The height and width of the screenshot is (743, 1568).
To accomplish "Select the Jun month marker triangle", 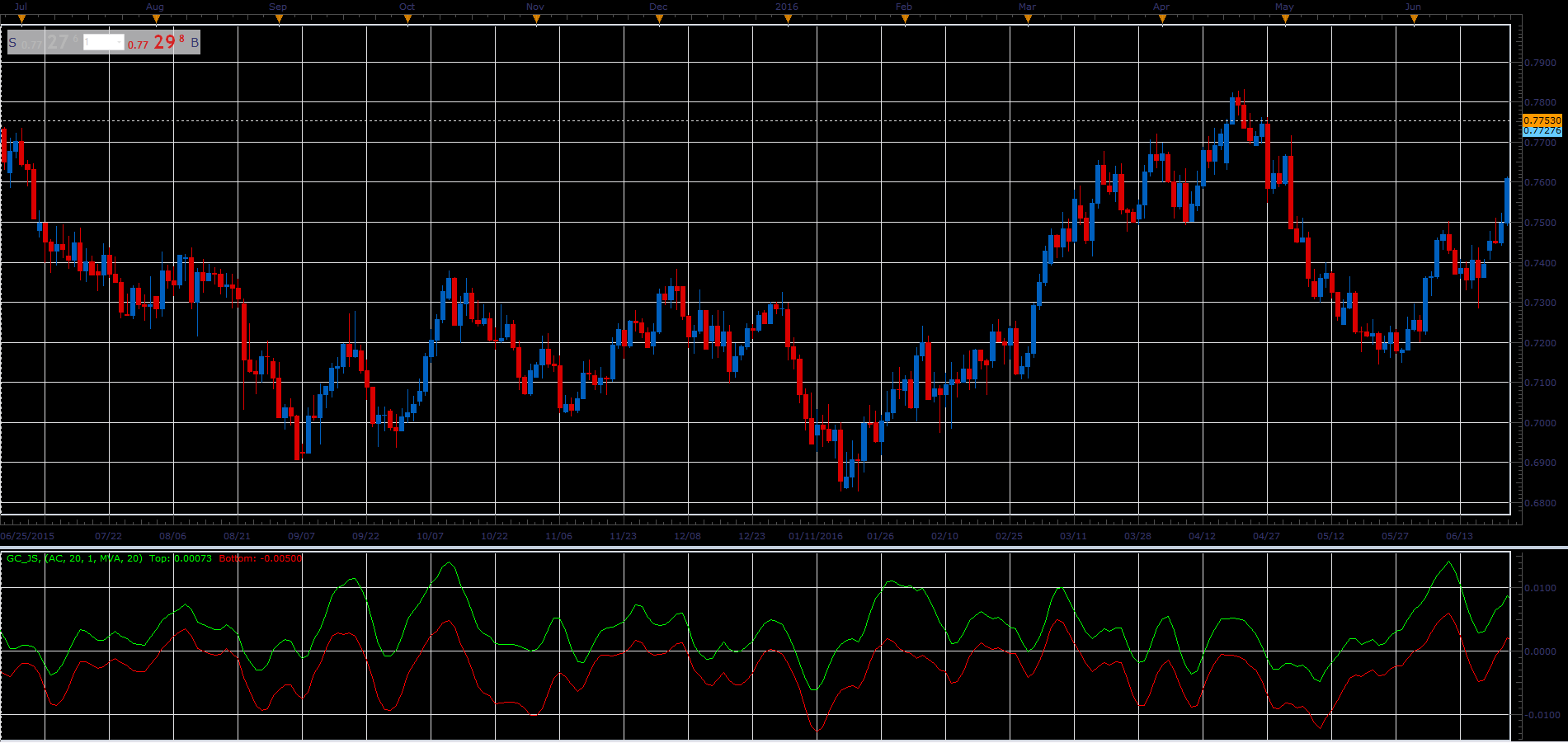I will 1415,18.
